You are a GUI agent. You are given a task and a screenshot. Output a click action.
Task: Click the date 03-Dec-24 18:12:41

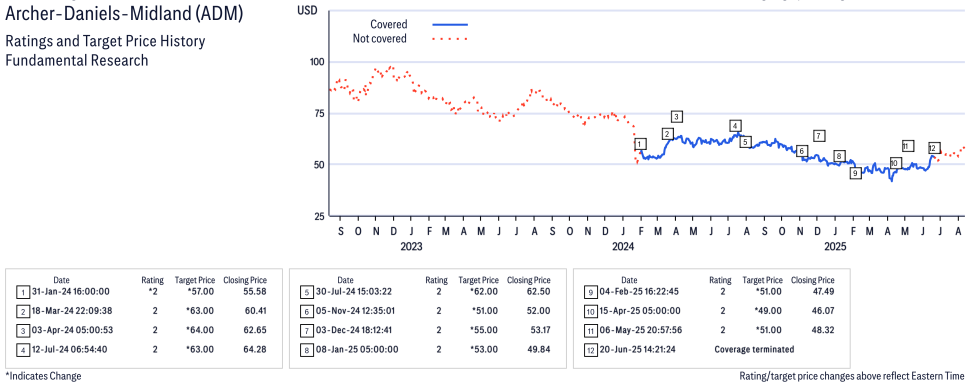(354, 330)
